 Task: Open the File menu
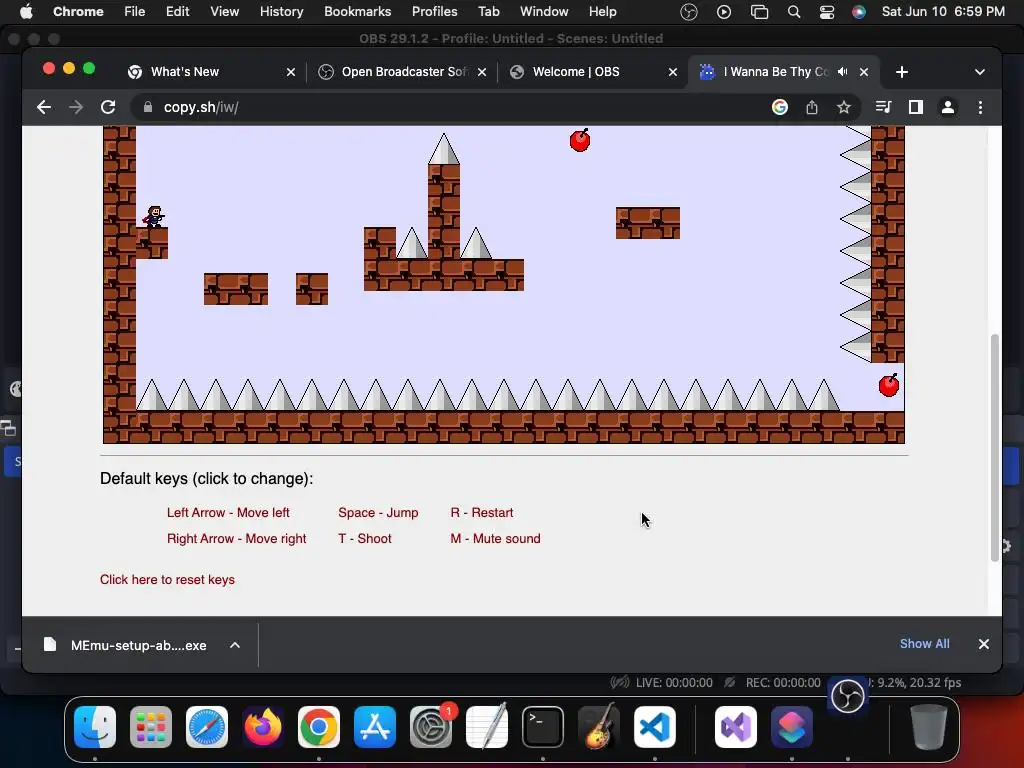(x=135, y=12)
